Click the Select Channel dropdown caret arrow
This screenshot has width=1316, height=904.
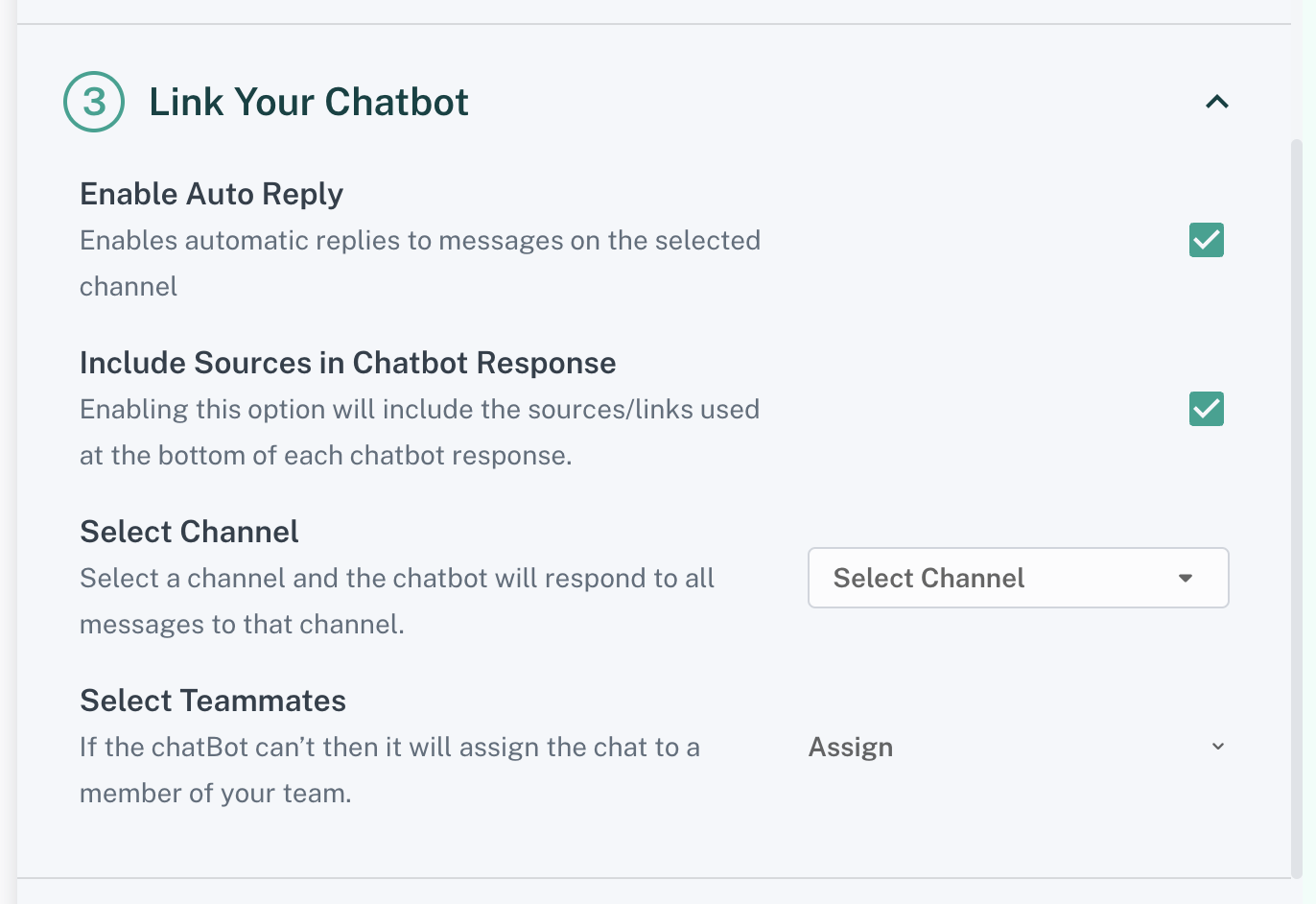[x=1186, y=578]
